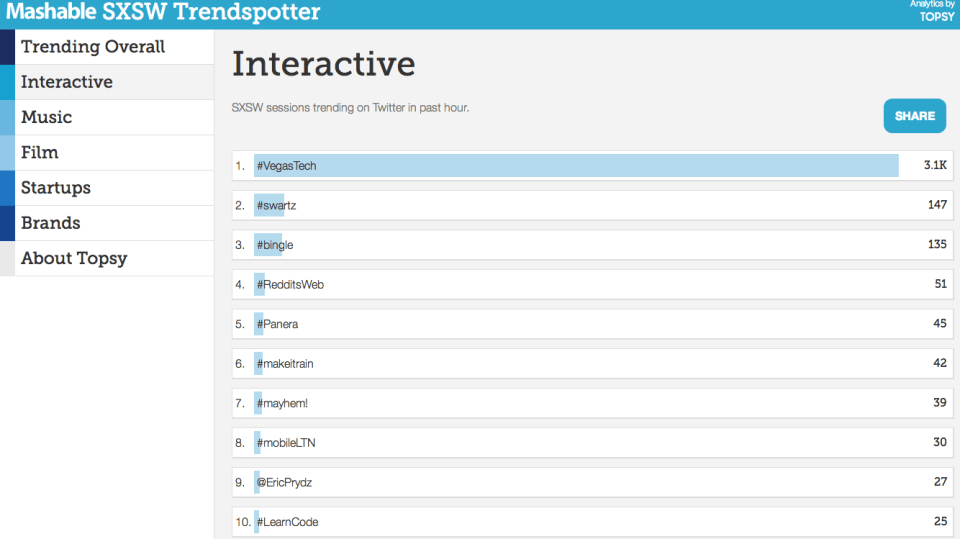The width and height of the screenshot is (960, 539).
Task: Go to the Startups section
Action: (x=56, y=188)
